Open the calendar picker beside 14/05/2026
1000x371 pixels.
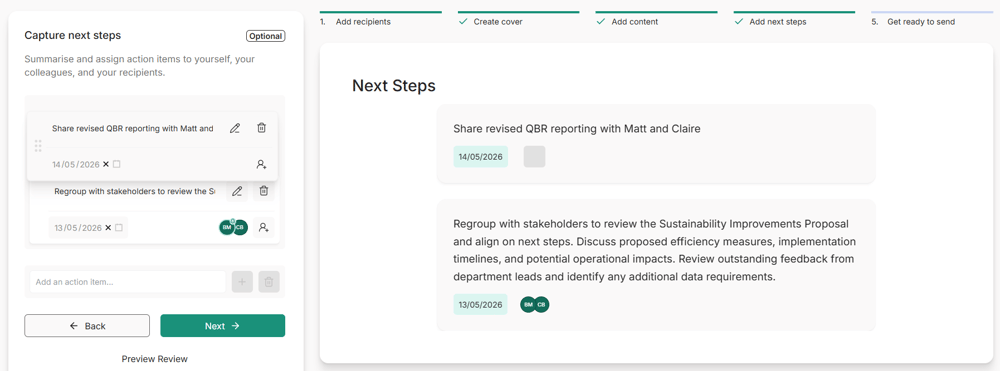pos(117,164)
